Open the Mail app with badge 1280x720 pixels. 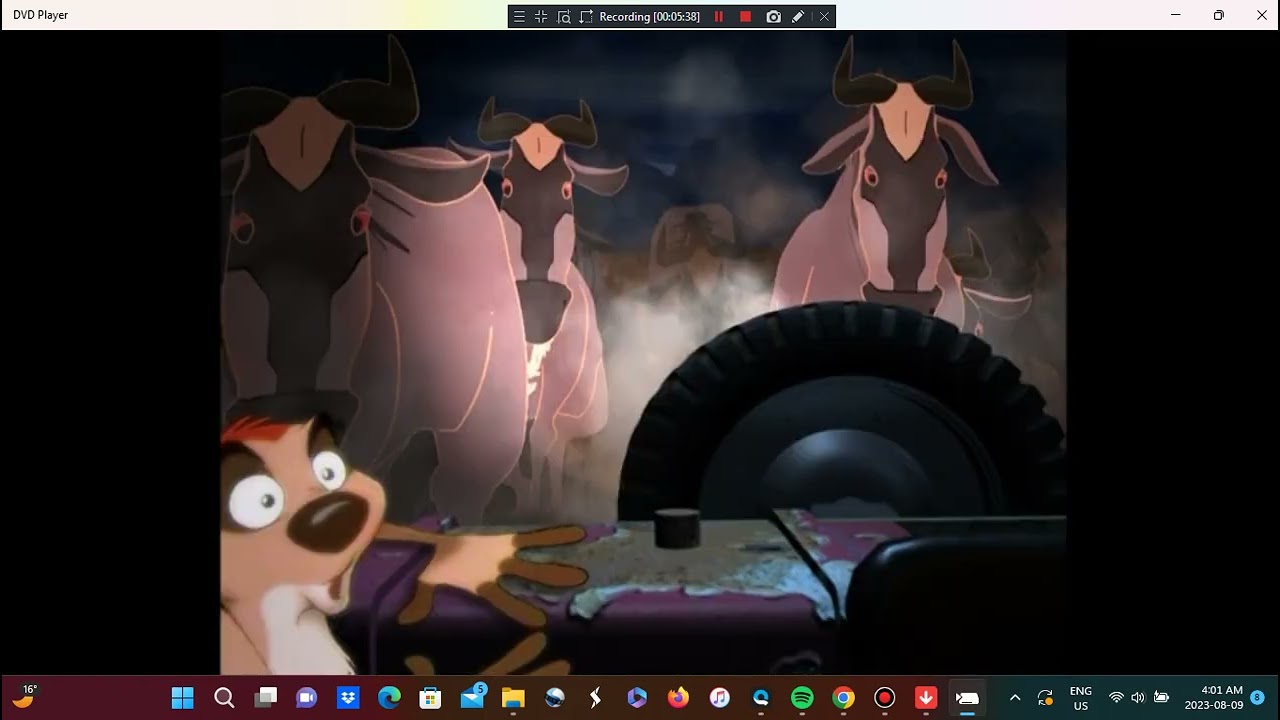pos(472,698)
